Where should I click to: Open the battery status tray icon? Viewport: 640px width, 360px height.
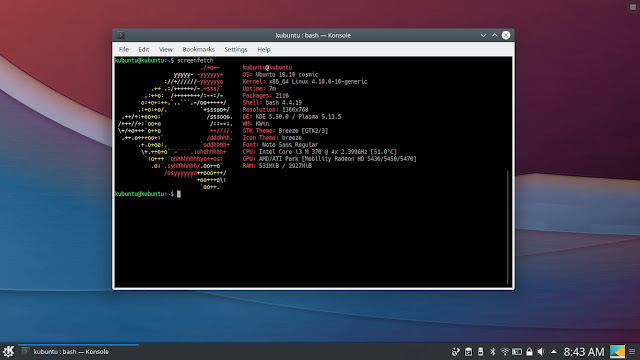[517, 351]
